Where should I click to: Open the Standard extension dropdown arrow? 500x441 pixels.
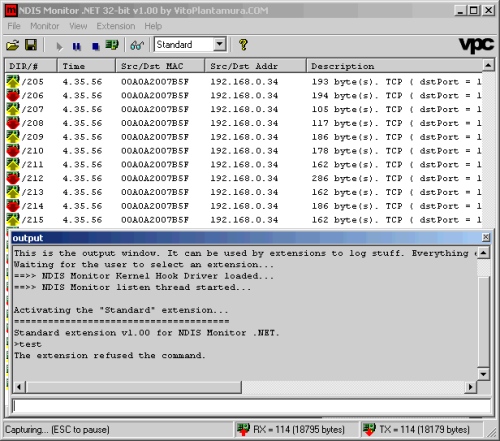tap(220, 44)
